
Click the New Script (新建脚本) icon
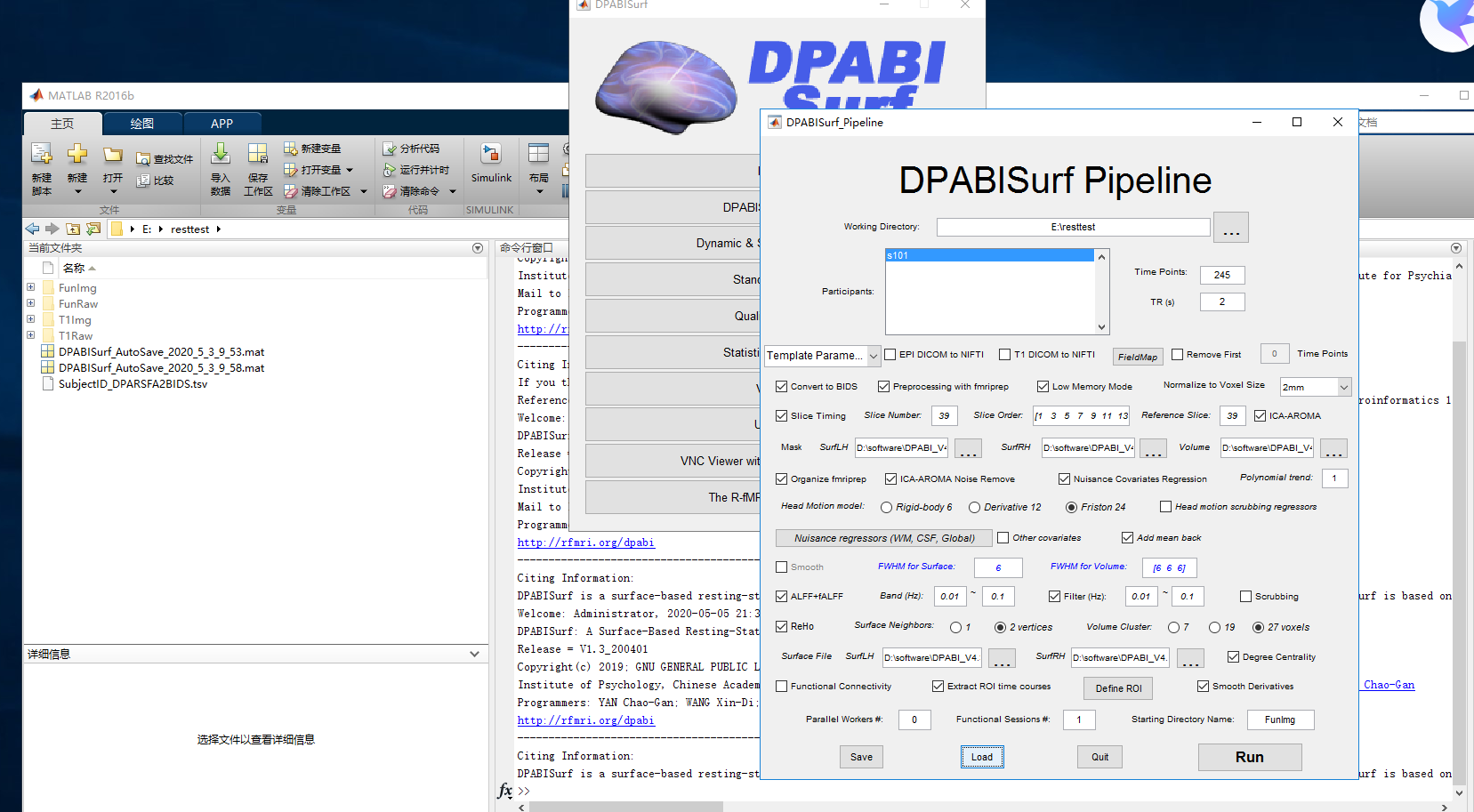(x=42, y=154)
